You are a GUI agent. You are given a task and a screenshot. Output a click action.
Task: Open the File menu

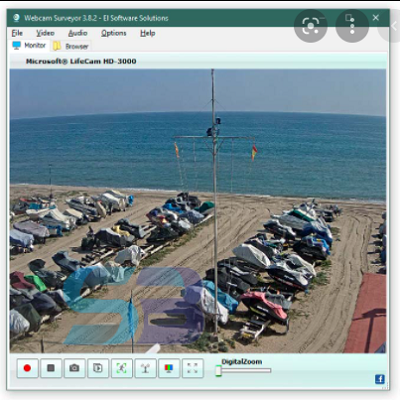click(17, 33)
